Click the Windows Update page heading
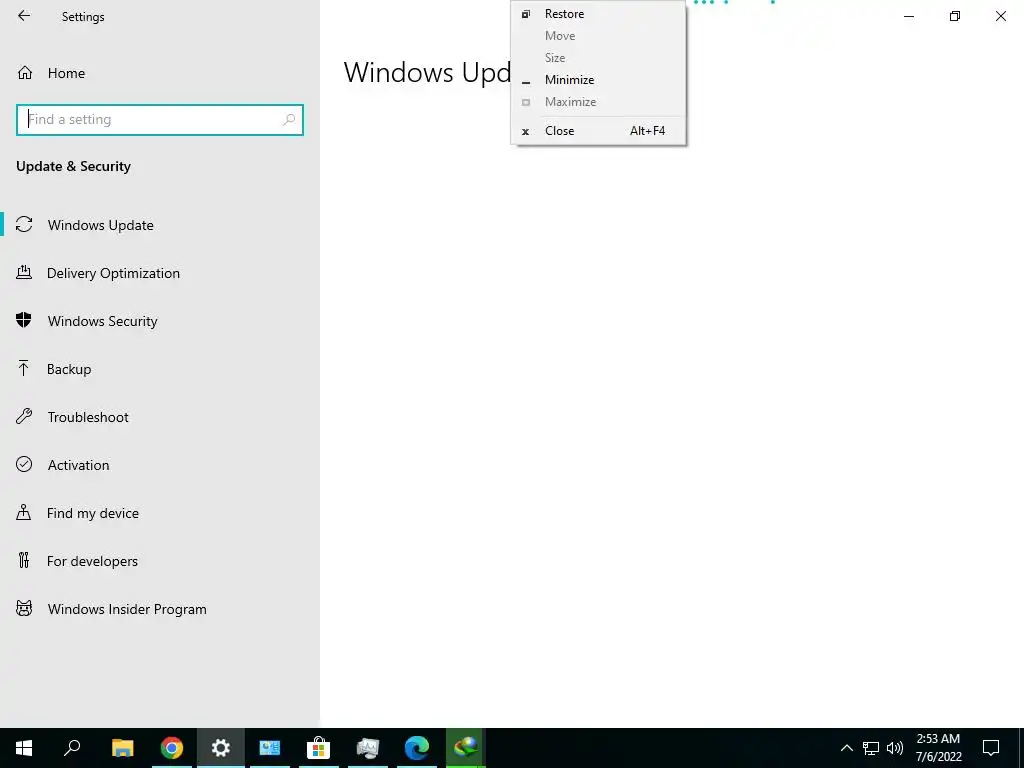Viewport: 1024px width, 768px height. pyautogui.click(x=427, y=72)
